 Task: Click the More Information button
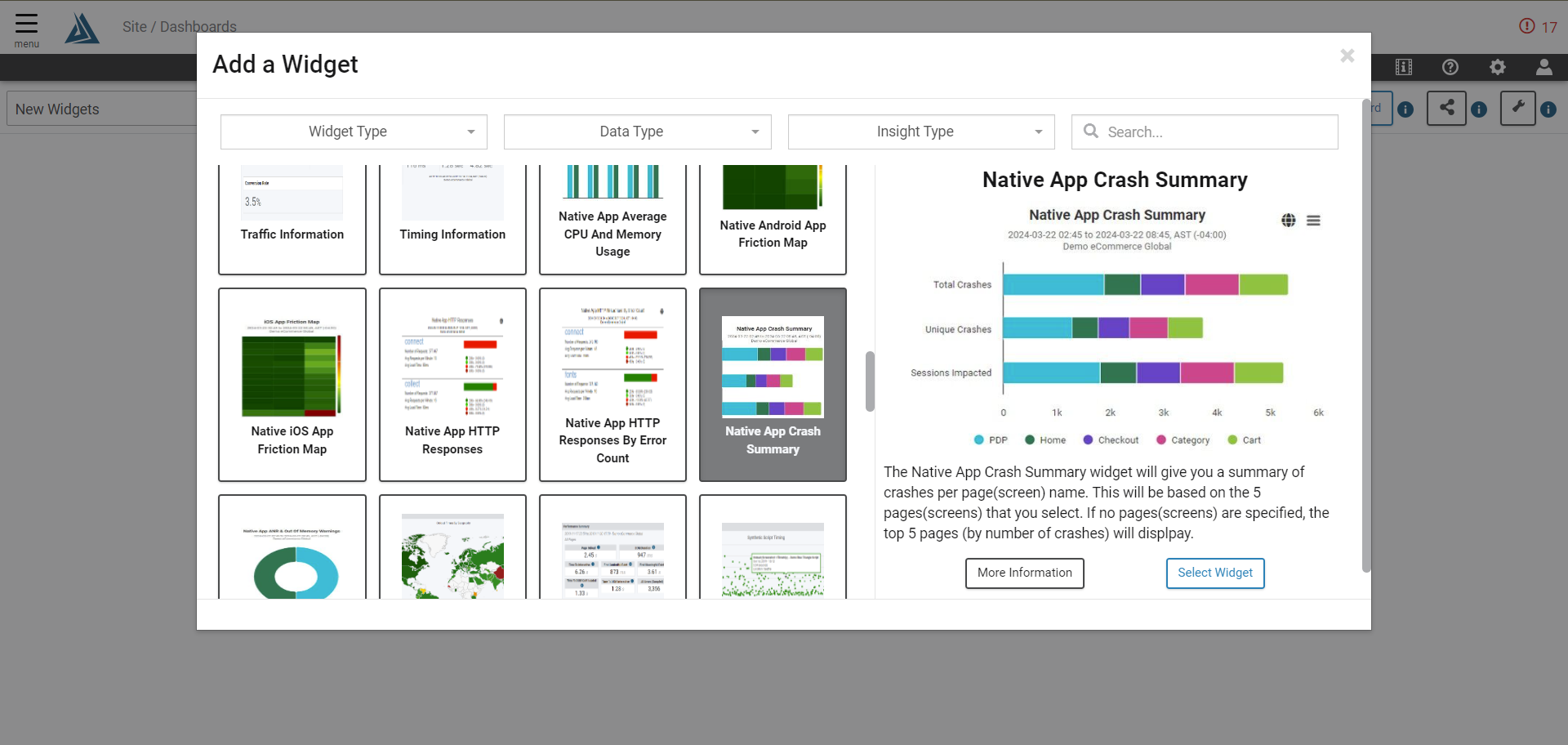pyautogui.click(x=1024, y=573)
